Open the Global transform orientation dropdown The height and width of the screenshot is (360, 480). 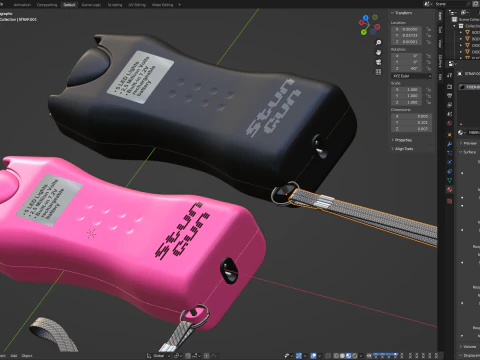point(158,356)
